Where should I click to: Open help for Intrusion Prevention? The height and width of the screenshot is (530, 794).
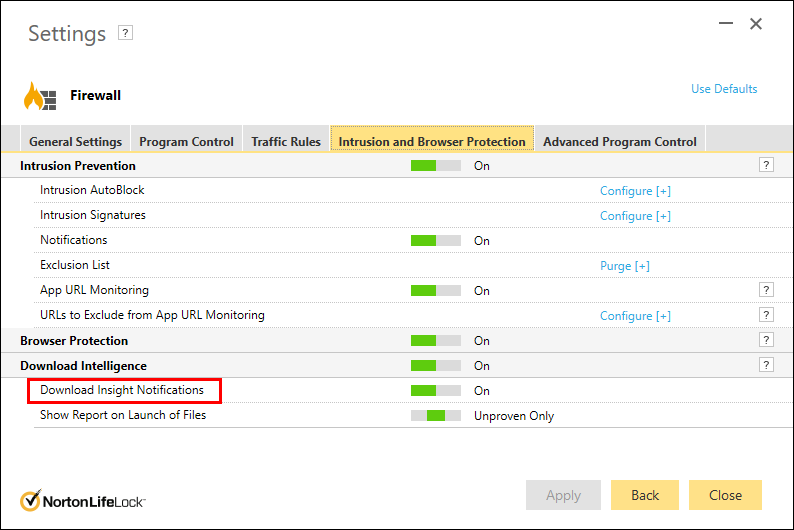[x=766, y=165]
